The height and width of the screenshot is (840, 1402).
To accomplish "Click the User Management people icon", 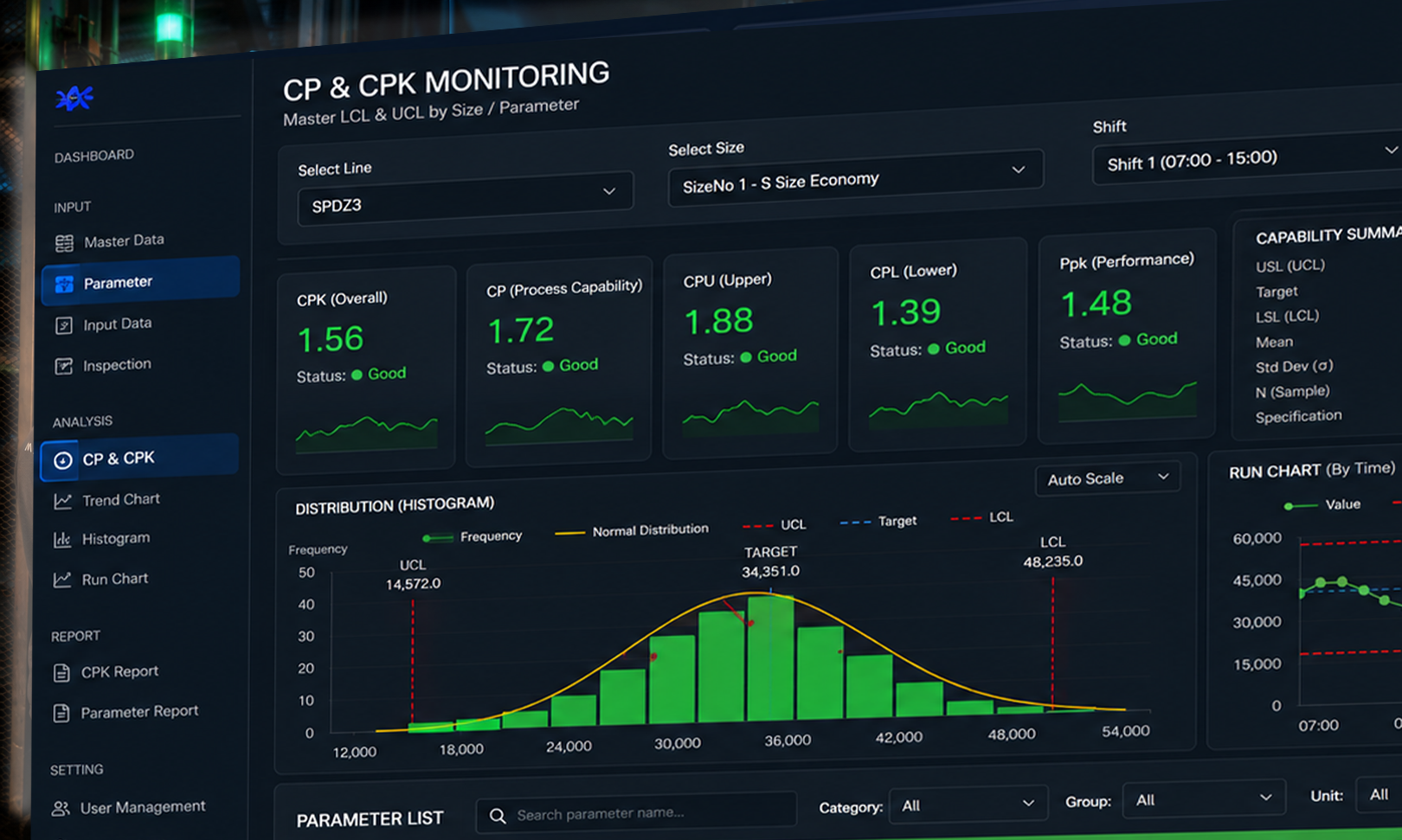I will [61, 809].
